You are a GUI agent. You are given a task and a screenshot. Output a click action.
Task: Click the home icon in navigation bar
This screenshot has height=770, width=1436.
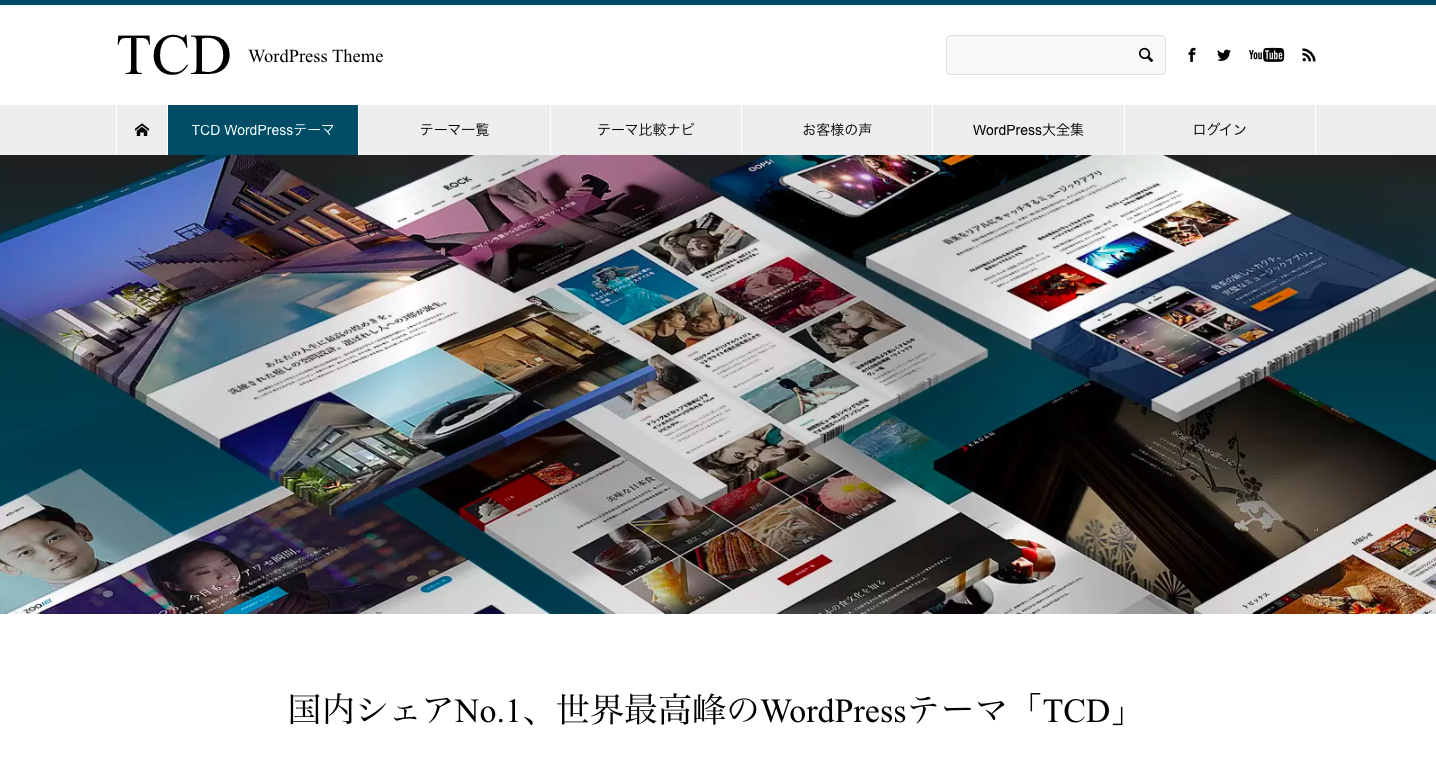142,130
